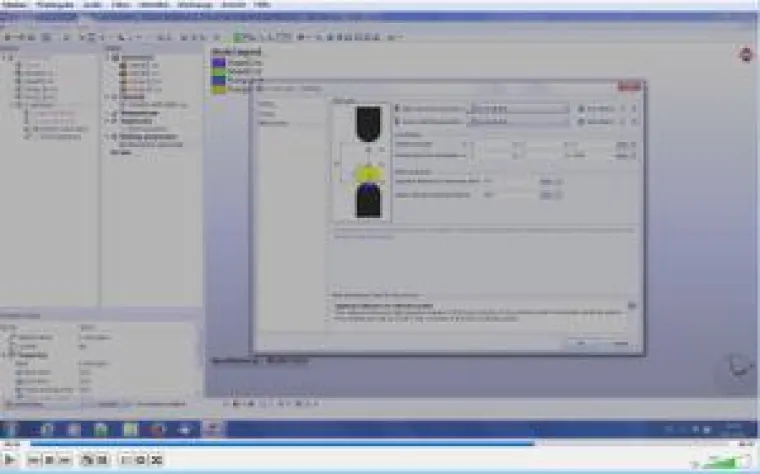Expand the top tree node in the left panel
Image resolution: width=760 pixels, height=474 pixels.
[4, 57]
